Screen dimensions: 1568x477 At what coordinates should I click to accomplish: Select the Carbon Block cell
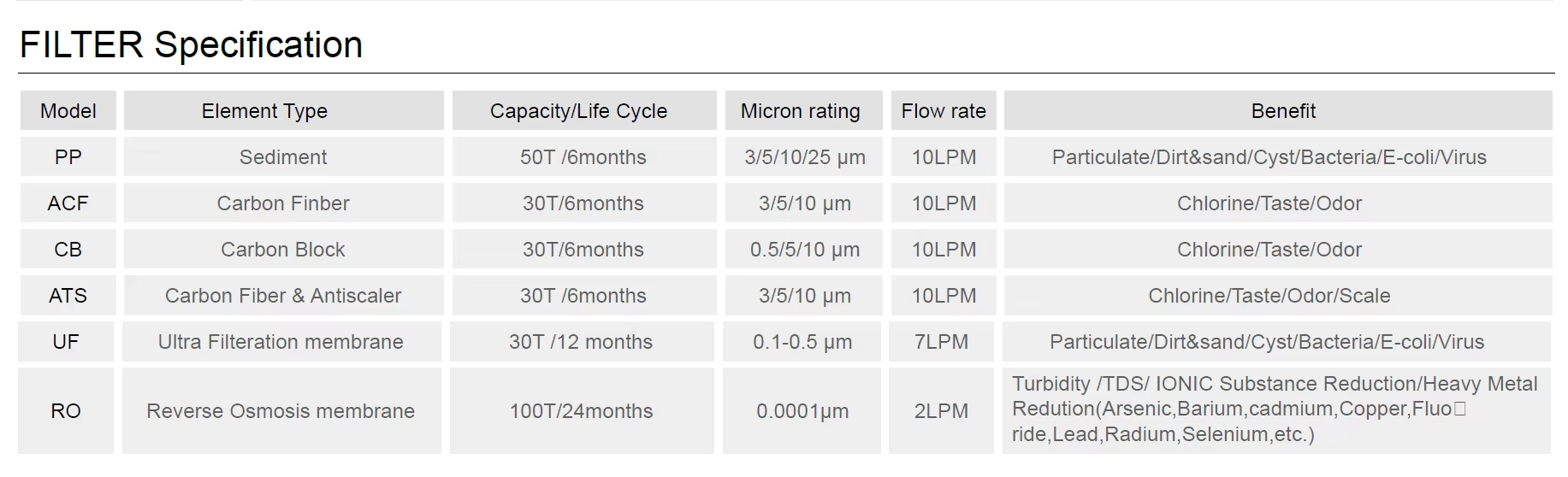(x=283, y=250)
